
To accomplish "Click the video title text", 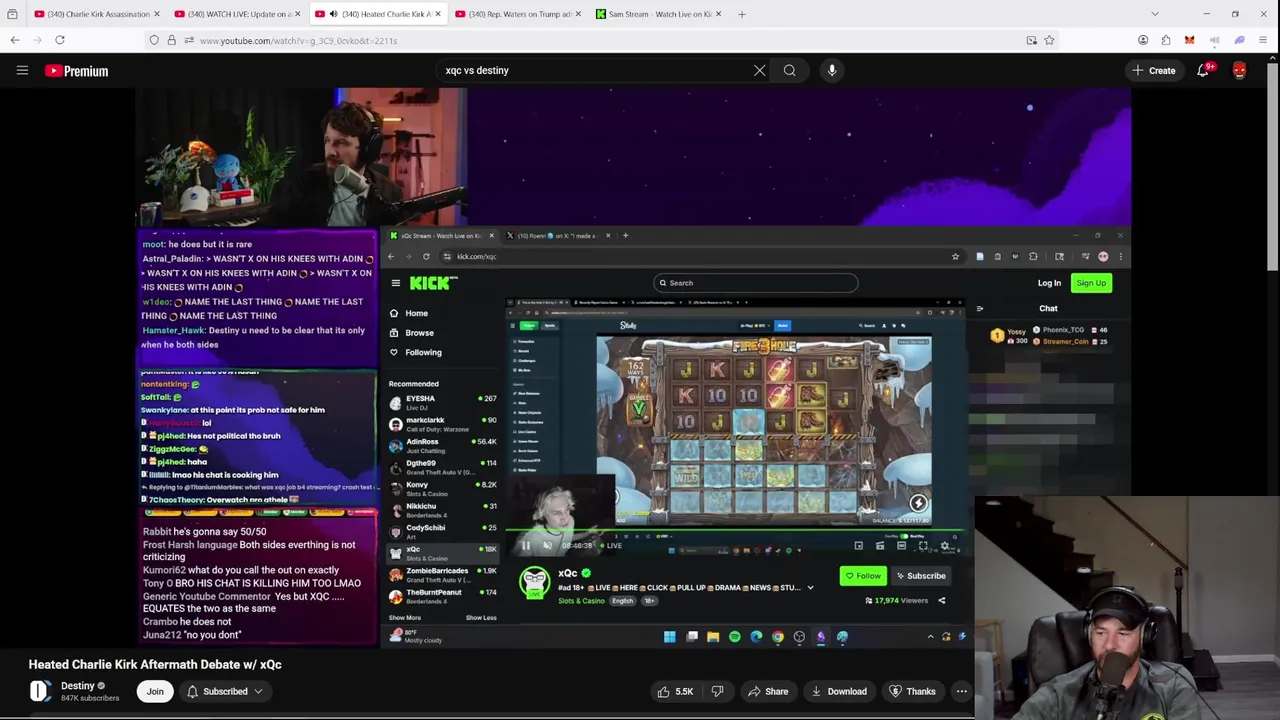I will [155, 664].
